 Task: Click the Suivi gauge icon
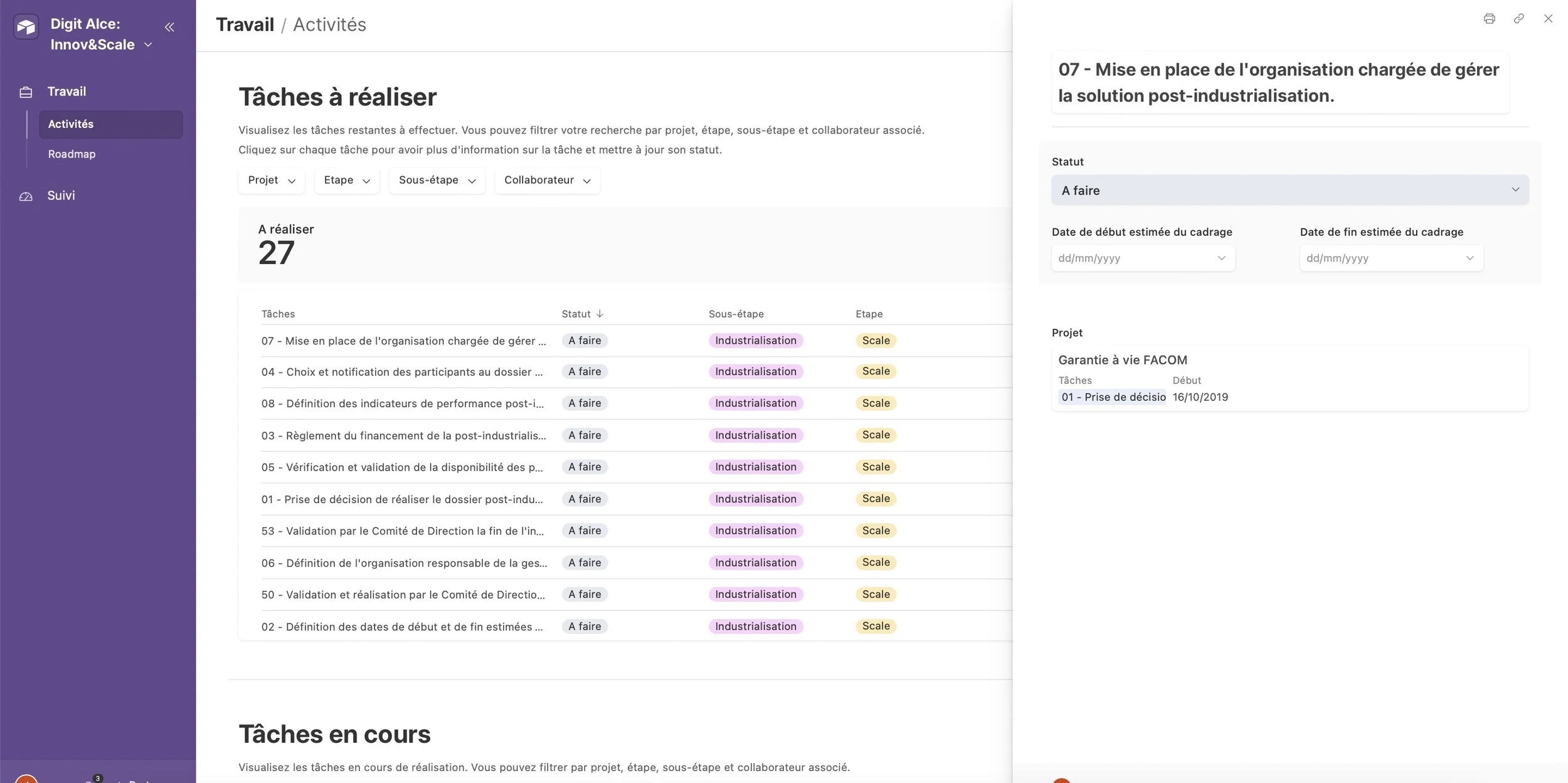click(26, 196)
